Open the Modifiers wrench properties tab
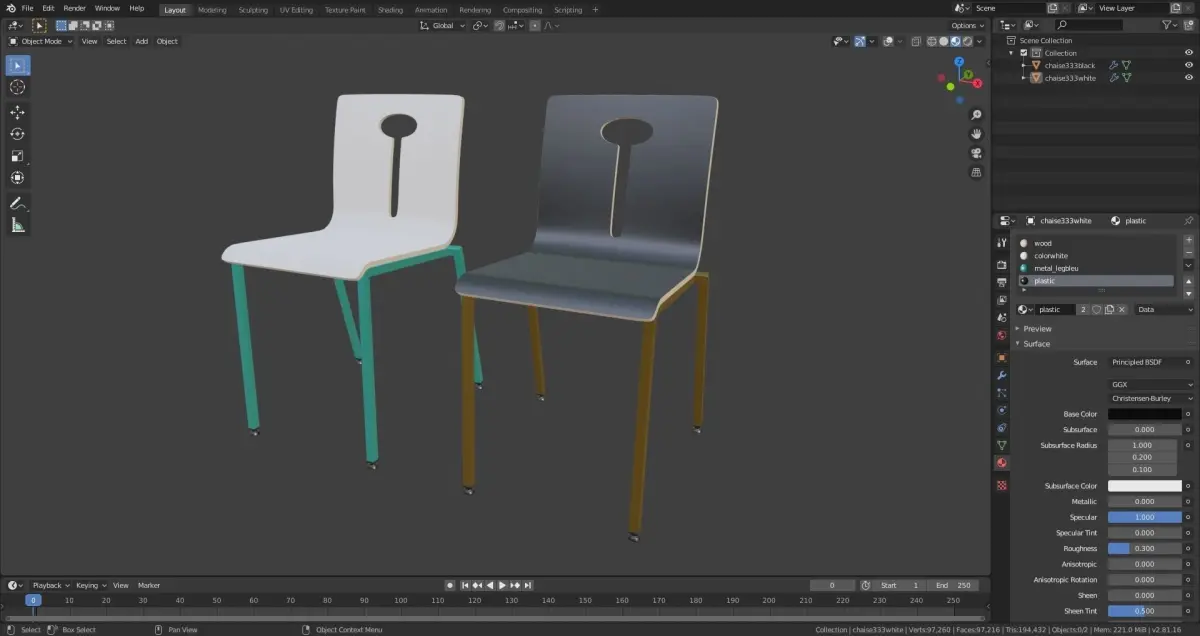 point(1001,375)
